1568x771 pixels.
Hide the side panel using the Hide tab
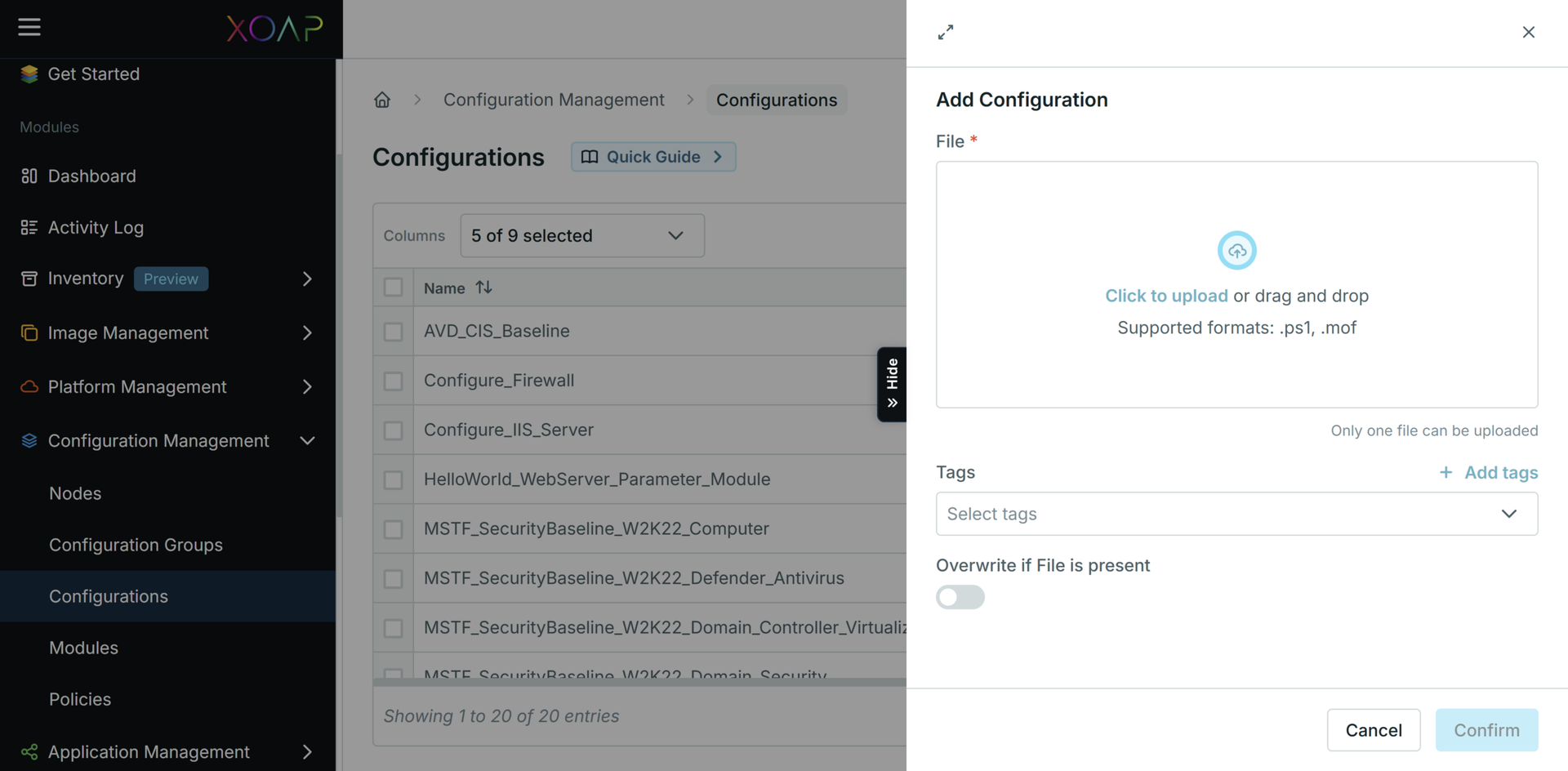892,384
